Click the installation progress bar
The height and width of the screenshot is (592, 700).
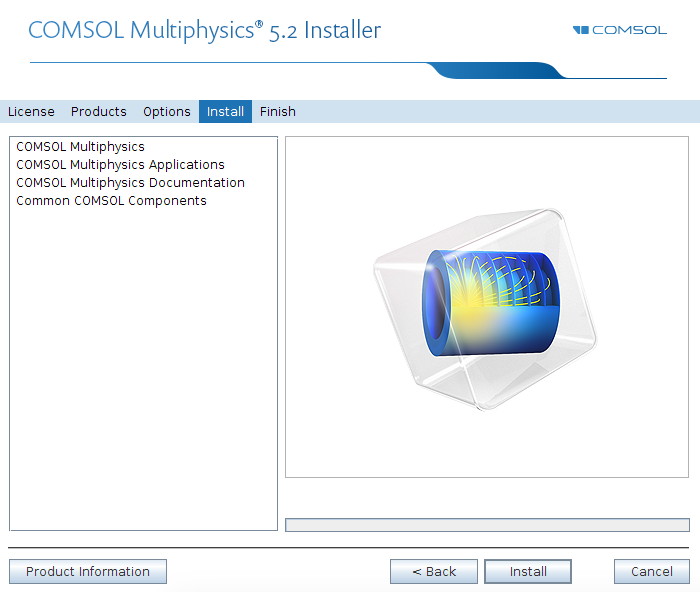(x=488, y=525)
